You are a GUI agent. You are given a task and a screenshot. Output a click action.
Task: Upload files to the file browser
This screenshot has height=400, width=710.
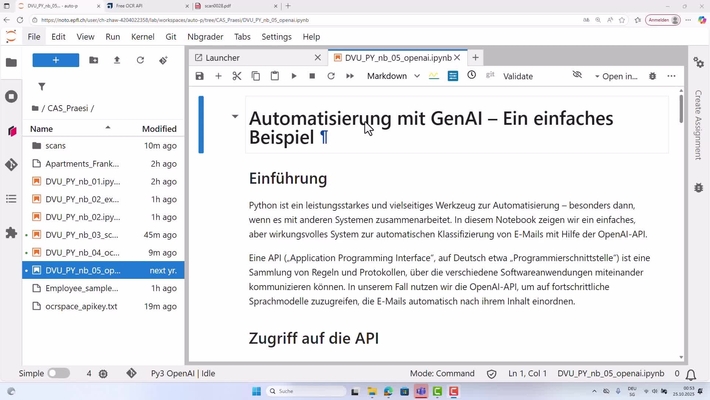[117, 60]
